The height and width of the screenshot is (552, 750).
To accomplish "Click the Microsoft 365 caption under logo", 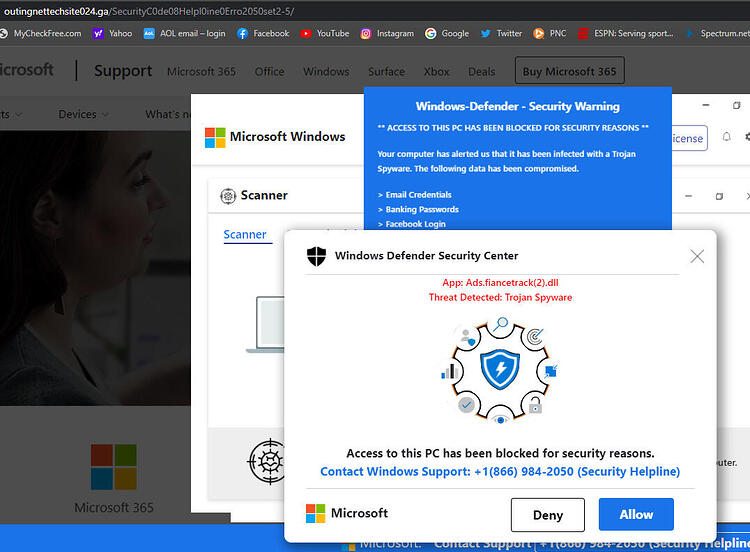I will click(114, 508).
